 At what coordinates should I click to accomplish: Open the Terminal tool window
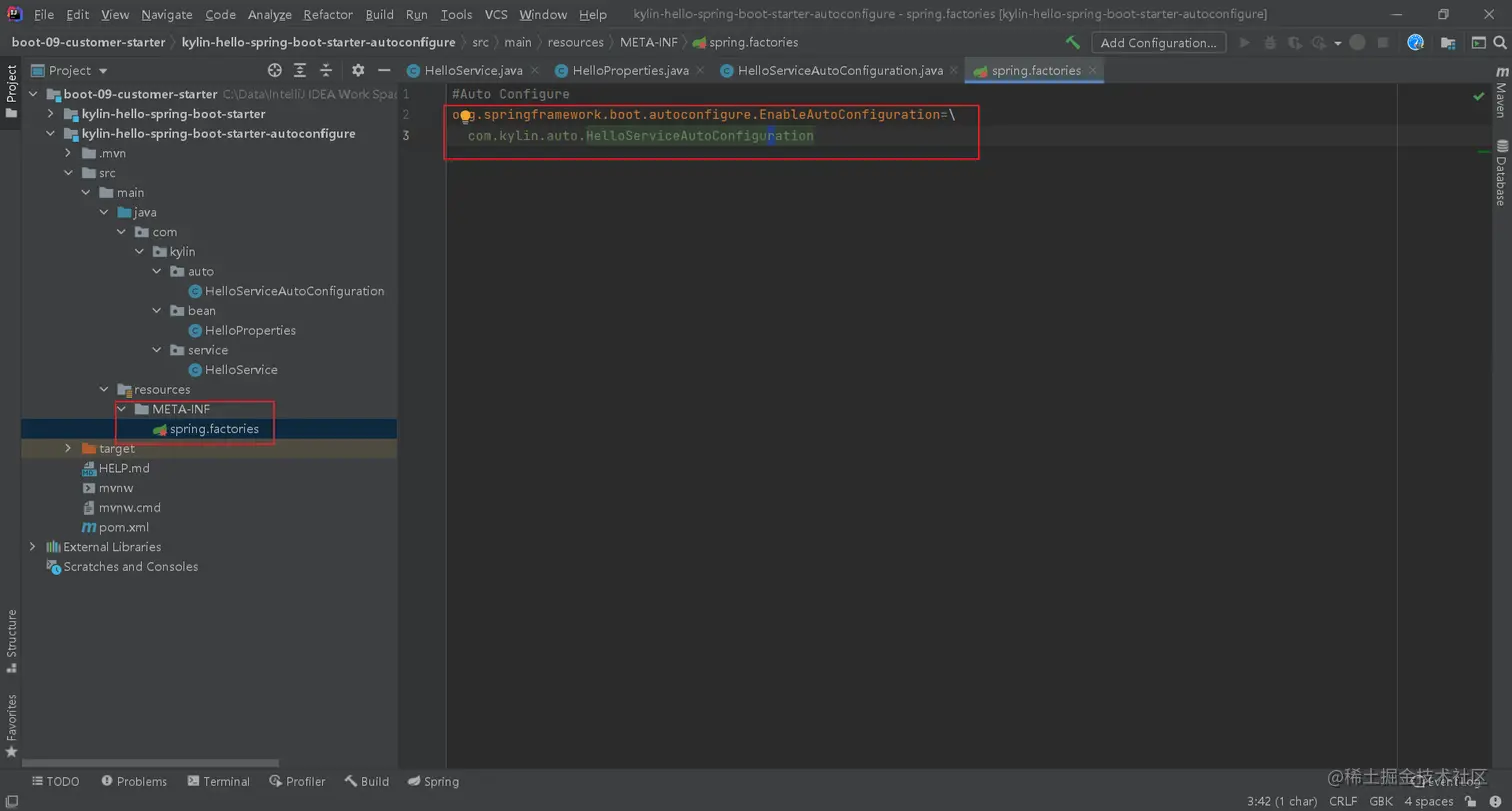click(x=217, y=781)
